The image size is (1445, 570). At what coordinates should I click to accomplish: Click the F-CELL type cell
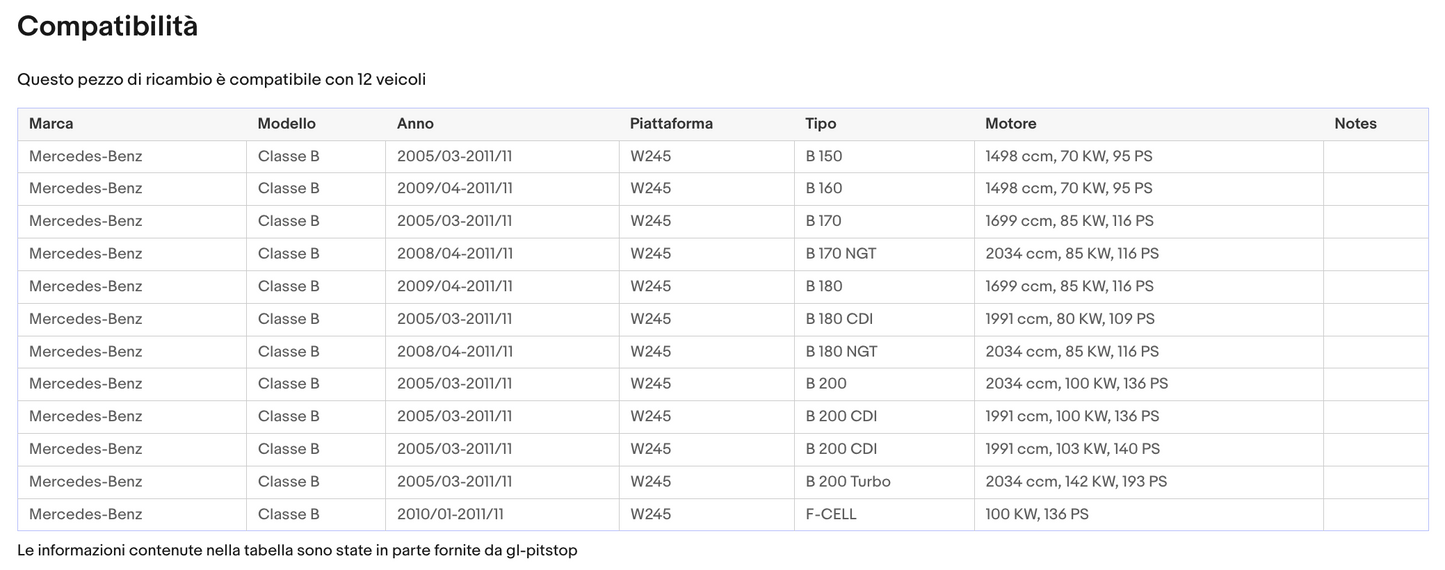coord(831,514)
